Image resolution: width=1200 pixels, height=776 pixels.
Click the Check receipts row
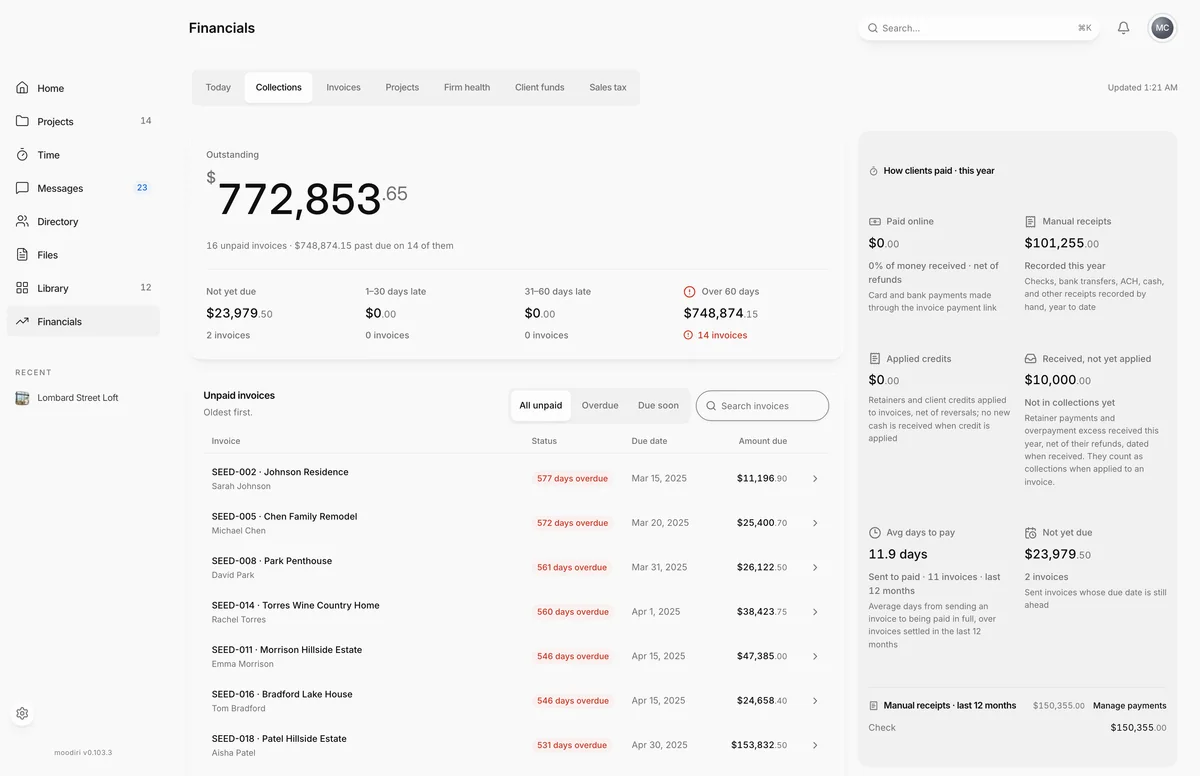(x=1017, y=728)
